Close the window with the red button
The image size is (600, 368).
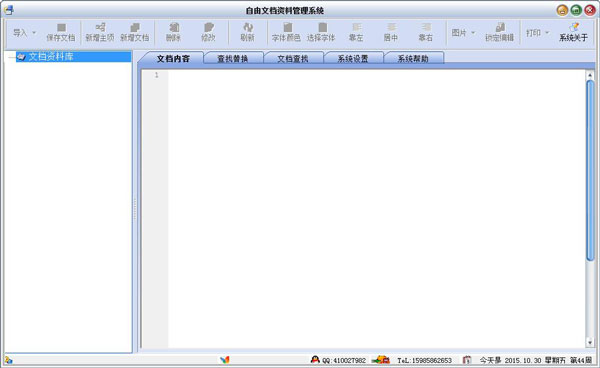pos(590,10)
